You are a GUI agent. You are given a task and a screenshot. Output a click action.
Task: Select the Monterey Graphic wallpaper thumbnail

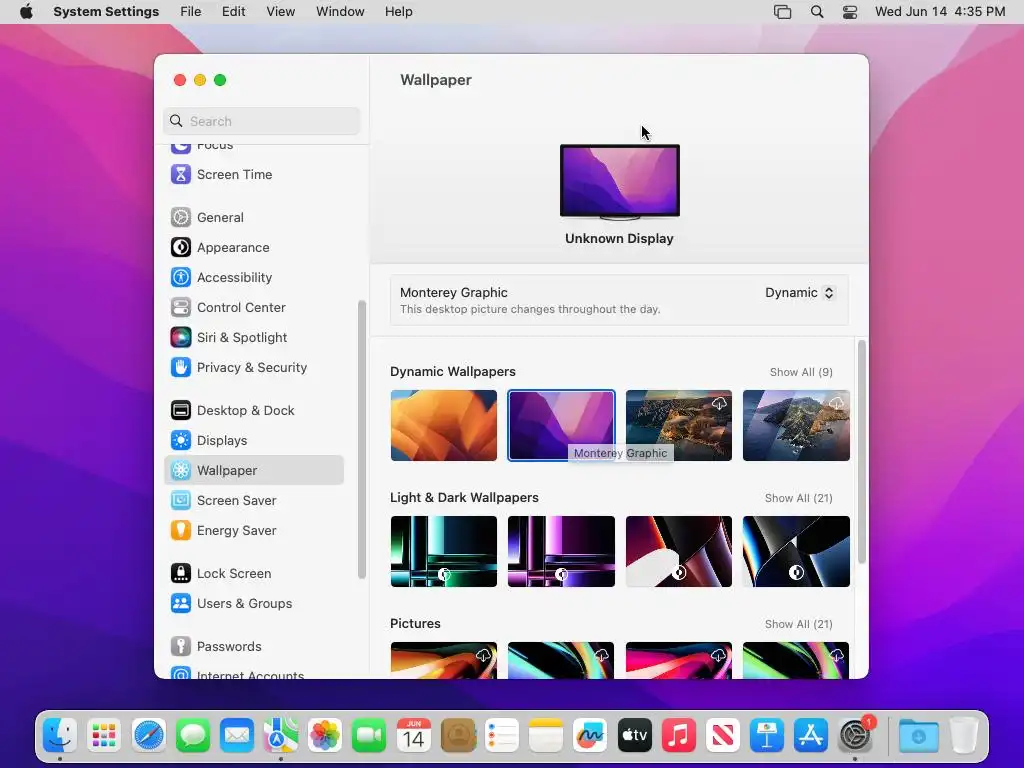(561, 425)
